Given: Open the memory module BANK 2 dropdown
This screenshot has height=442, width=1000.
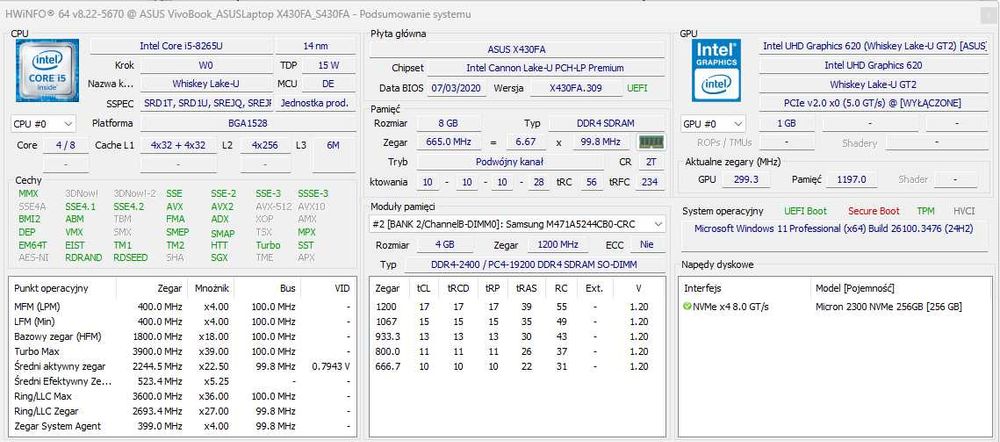Looking at the screenshot, I should (x=517, y=224).
